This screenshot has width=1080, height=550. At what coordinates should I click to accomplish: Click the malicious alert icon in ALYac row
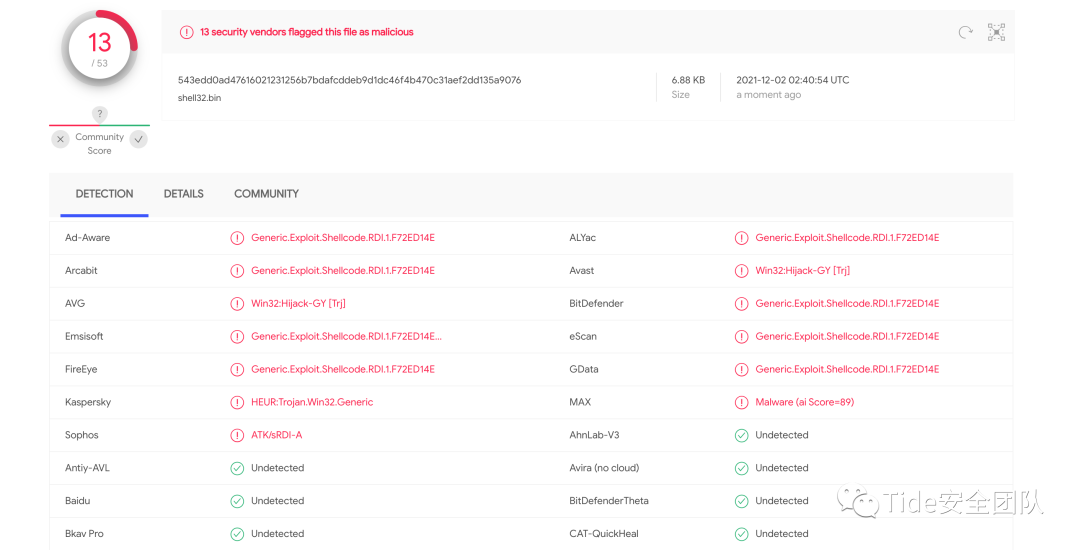point(741,238)
